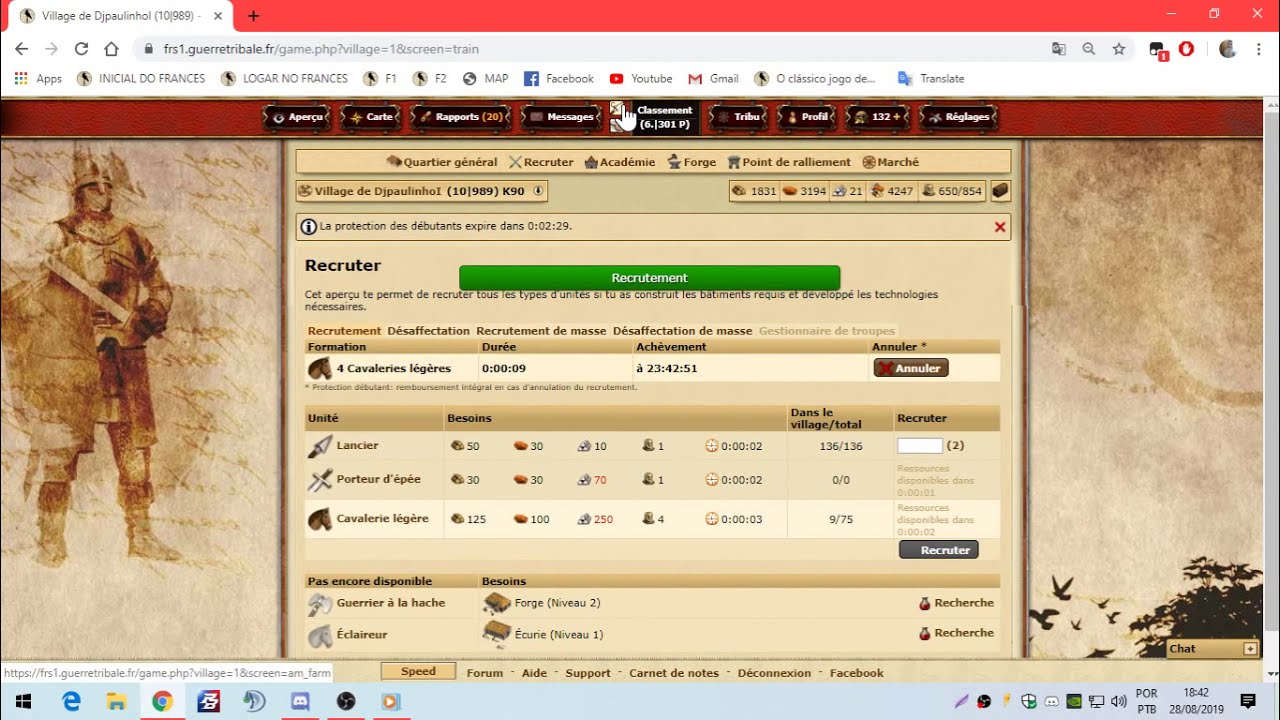
Task: Open Carnet de notes footer link
Action: 674,673
